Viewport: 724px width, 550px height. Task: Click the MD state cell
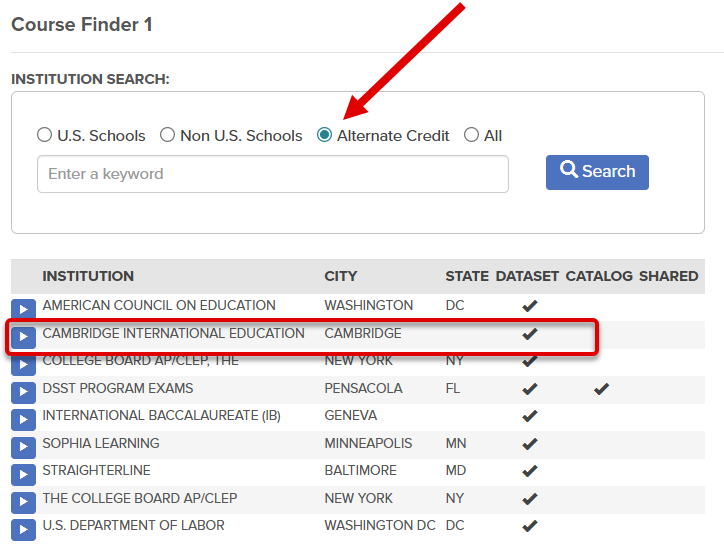coord(456,470)
